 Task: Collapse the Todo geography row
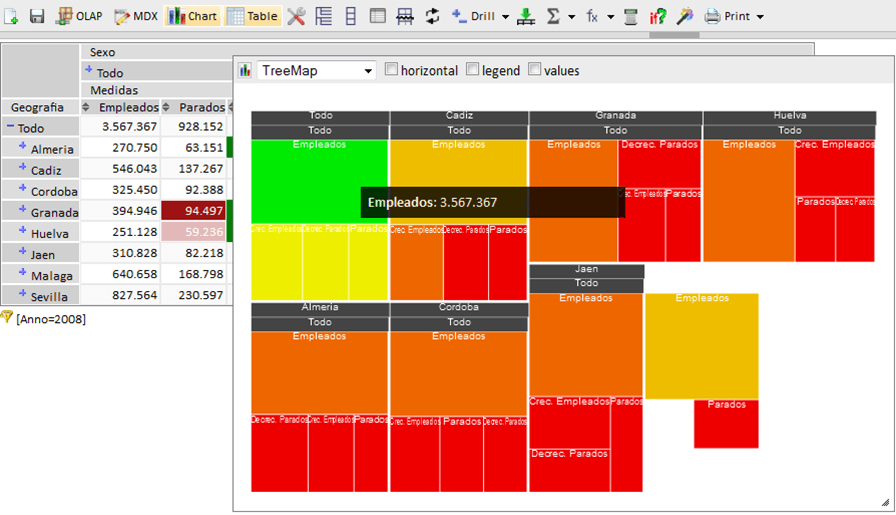click(10, 127)
